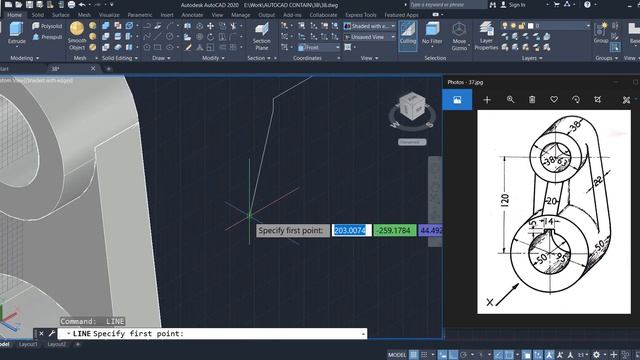Image resolution: width=640 pixels, height=360 pixels.
Task: Expand the Solid Editing panel
Action: pyautogui.click(x=120, y=58)
